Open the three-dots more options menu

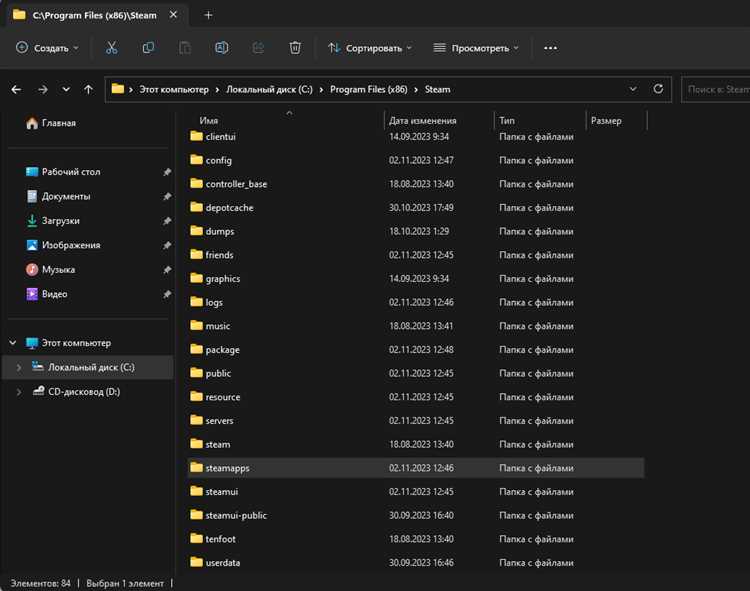click(551, 48)
